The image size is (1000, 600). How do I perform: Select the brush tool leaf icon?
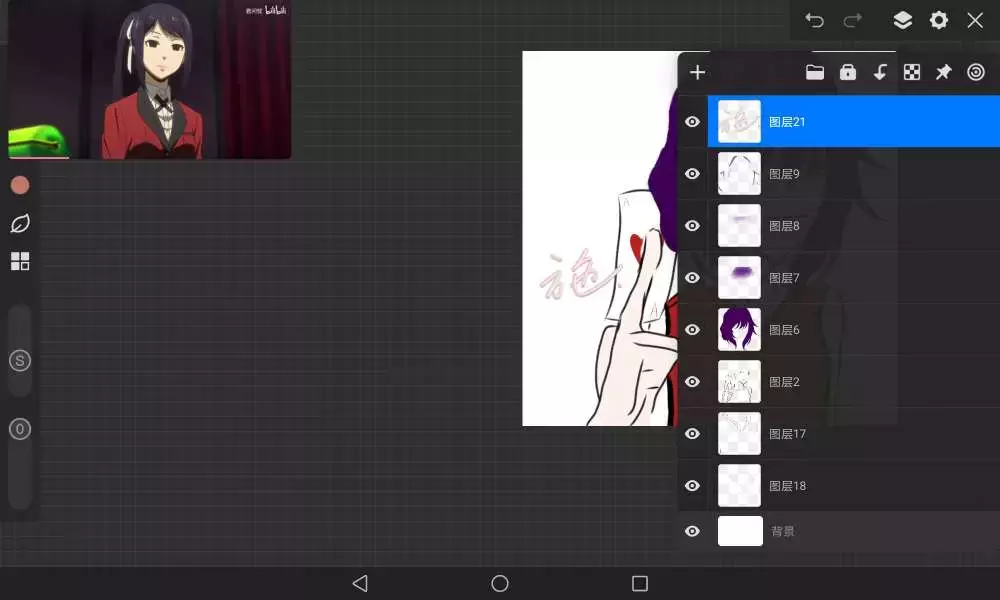[x=20, y=224]
